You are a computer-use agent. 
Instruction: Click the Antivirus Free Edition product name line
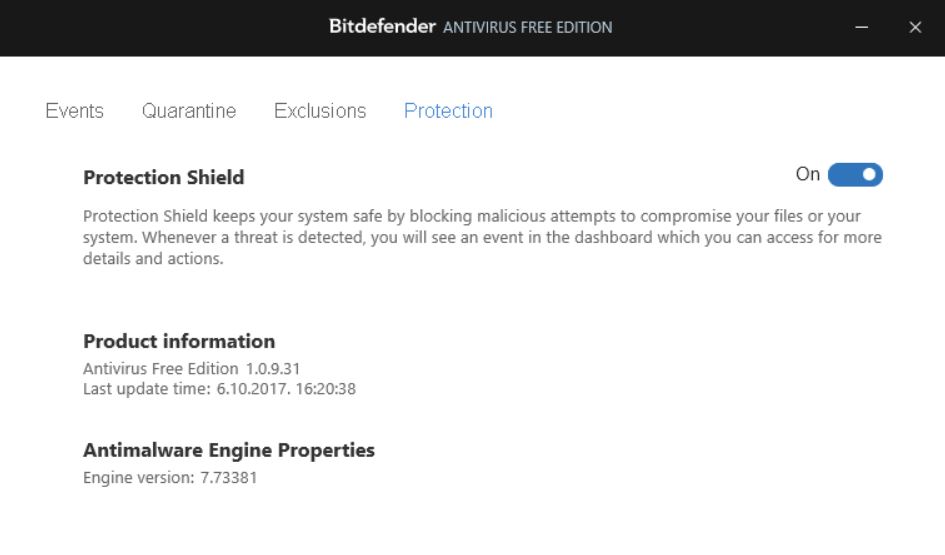pos(161,369)
